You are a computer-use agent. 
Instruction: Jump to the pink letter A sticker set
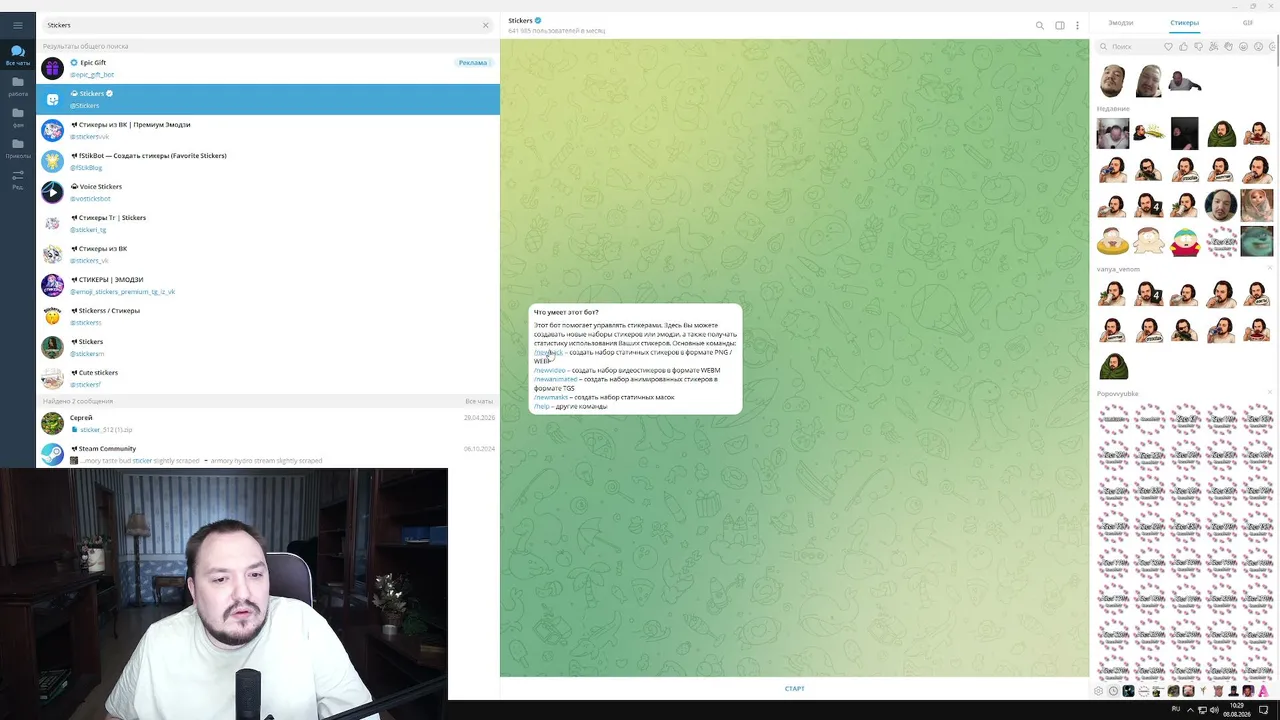pos(1263,691)
